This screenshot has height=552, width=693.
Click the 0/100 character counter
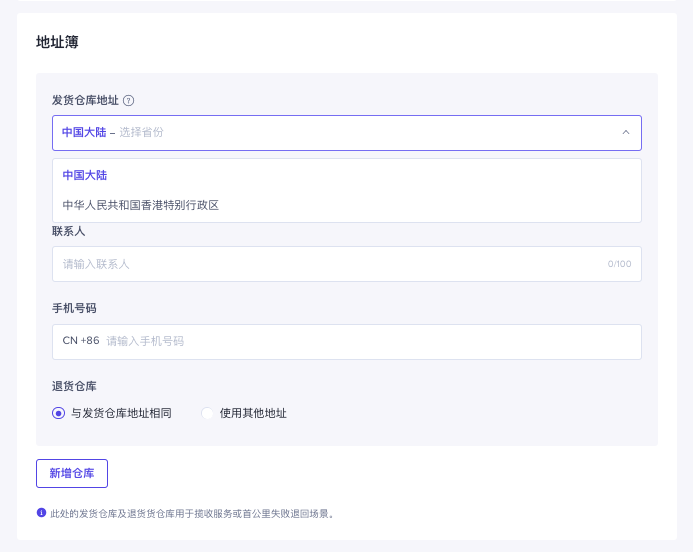[619, 264]
